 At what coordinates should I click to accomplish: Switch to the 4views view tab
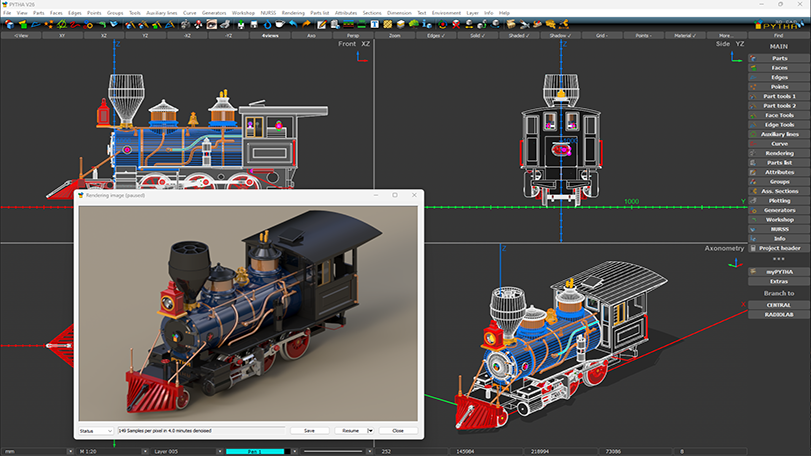[270, 35]
